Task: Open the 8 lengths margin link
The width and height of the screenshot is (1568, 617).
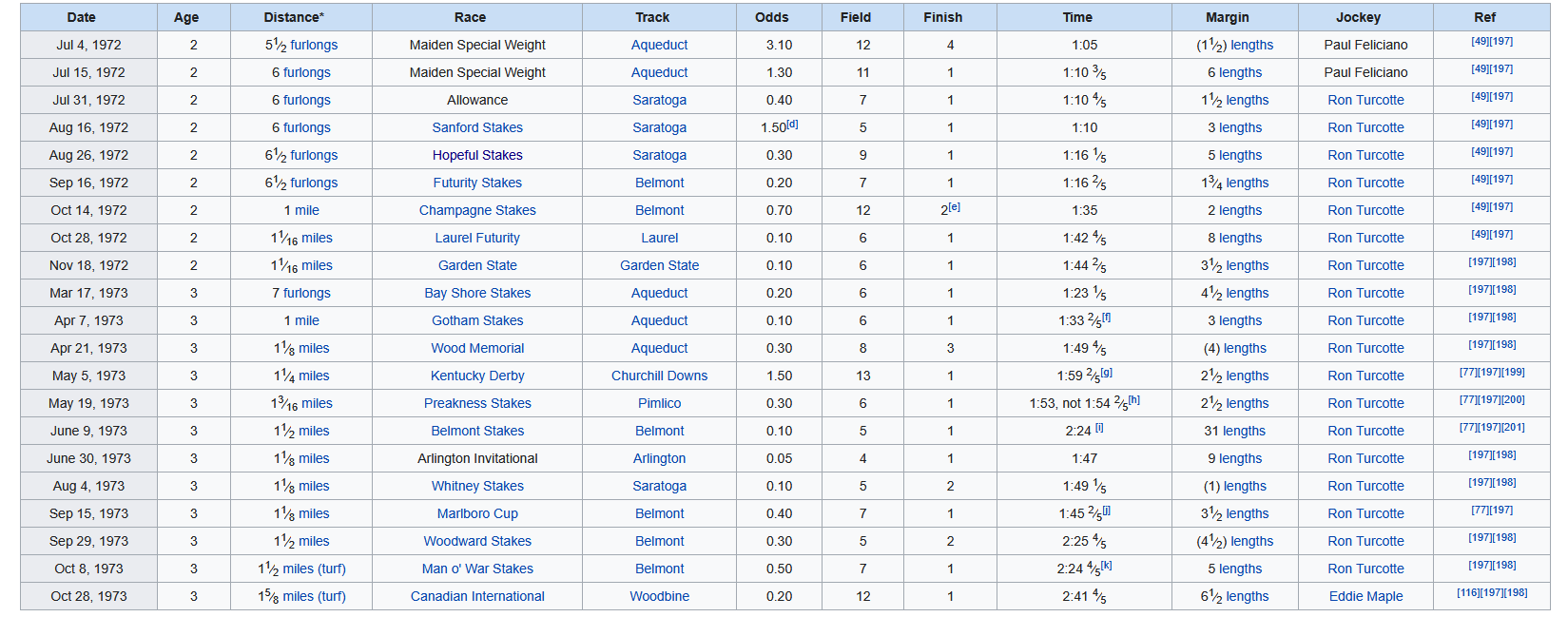Action: pos(1240,238)
